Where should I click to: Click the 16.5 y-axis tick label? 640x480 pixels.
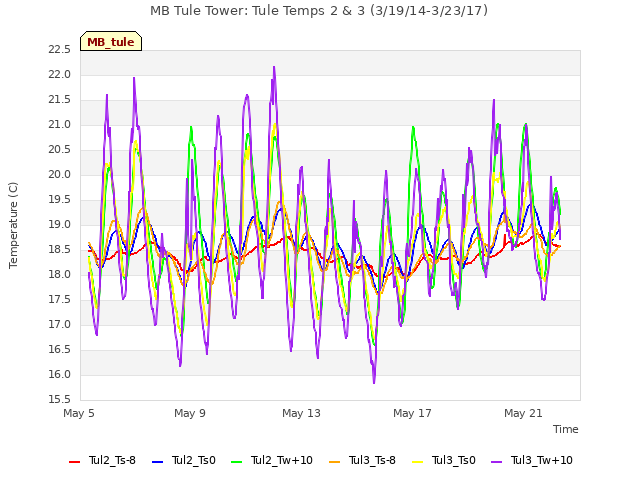click(60, 349)
